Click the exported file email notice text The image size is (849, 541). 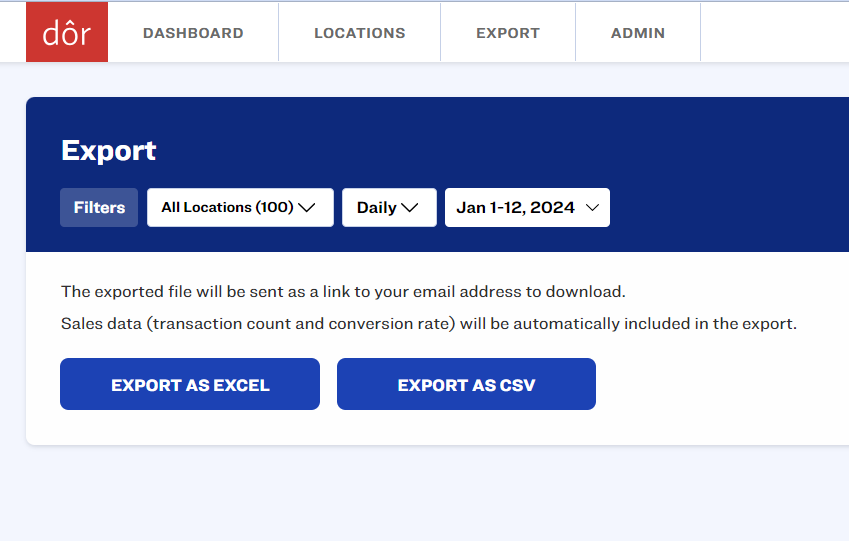(x=343, y=292)
